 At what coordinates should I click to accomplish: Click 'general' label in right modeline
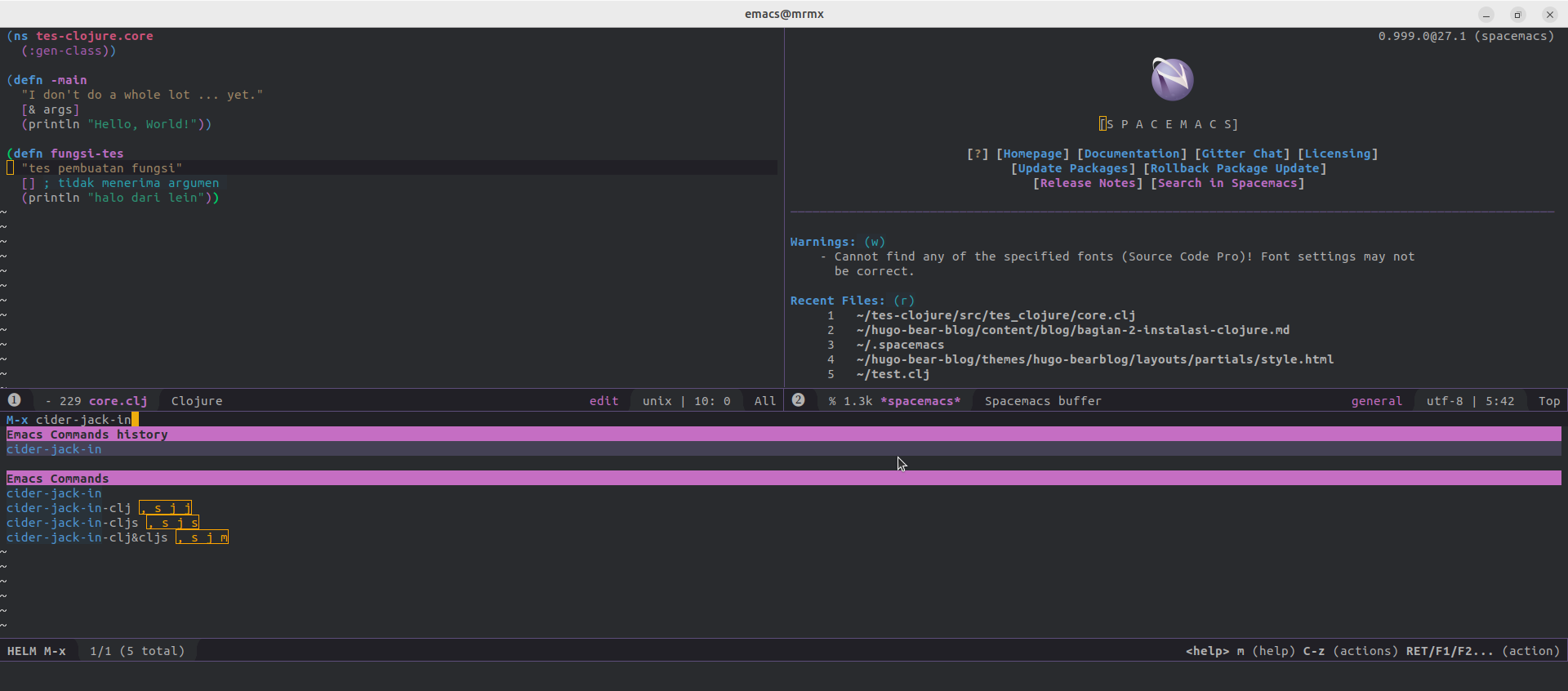click(1377, 401)
